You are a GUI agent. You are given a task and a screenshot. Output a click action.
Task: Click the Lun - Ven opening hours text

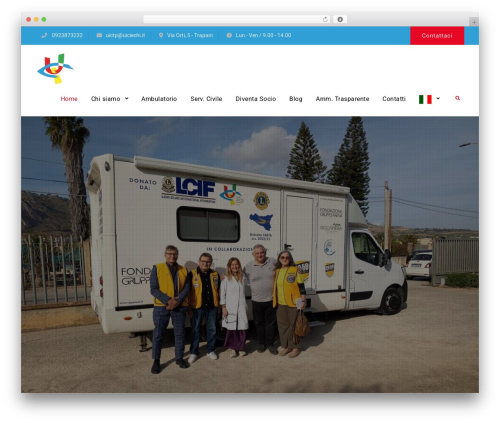(x=263, y=35)
